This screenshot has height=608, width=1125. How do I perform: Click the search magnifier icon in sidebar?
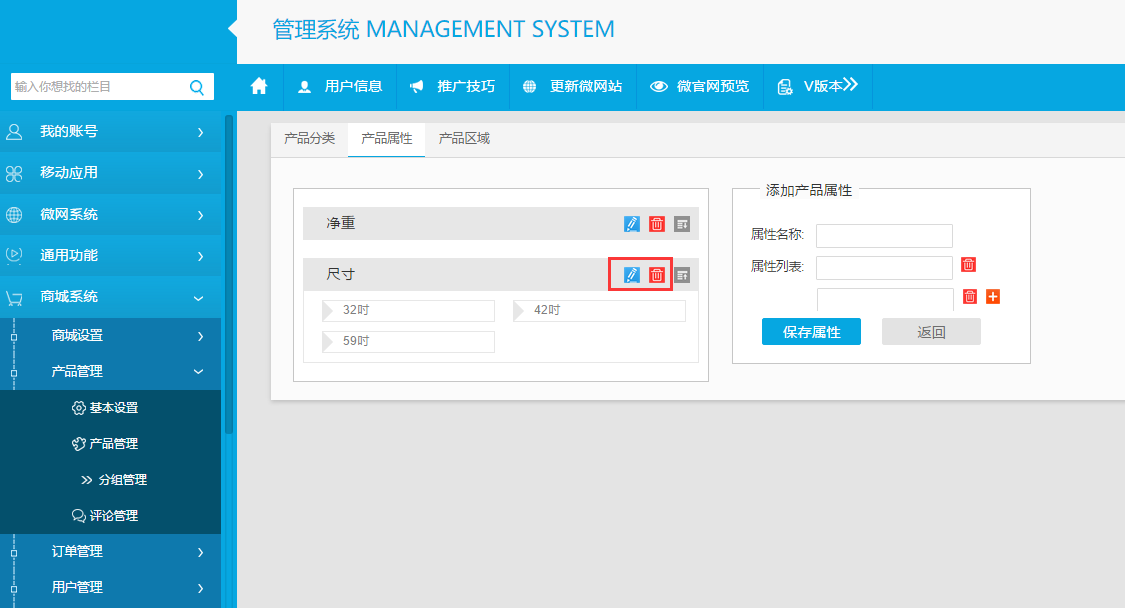pyautogui.click(x=196, y=87)
